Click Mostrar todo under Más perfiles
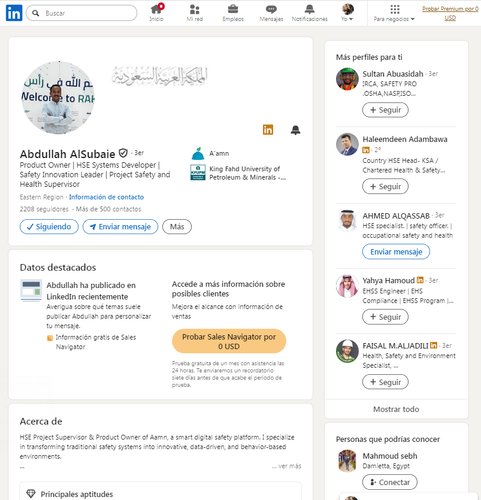 (396, 409)
